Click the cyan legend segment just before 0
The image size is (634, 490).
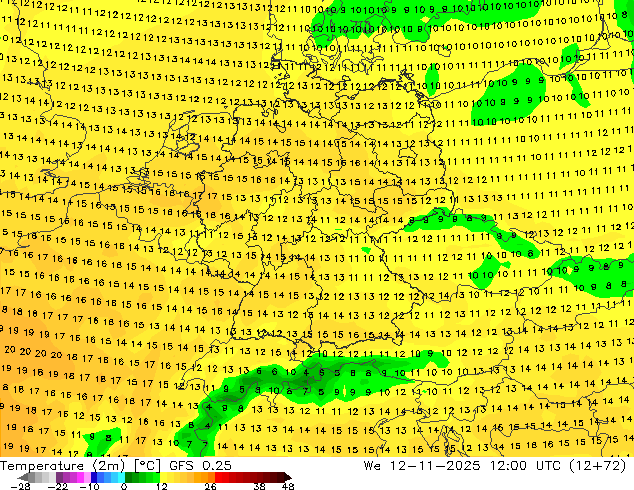pos(121,477)
